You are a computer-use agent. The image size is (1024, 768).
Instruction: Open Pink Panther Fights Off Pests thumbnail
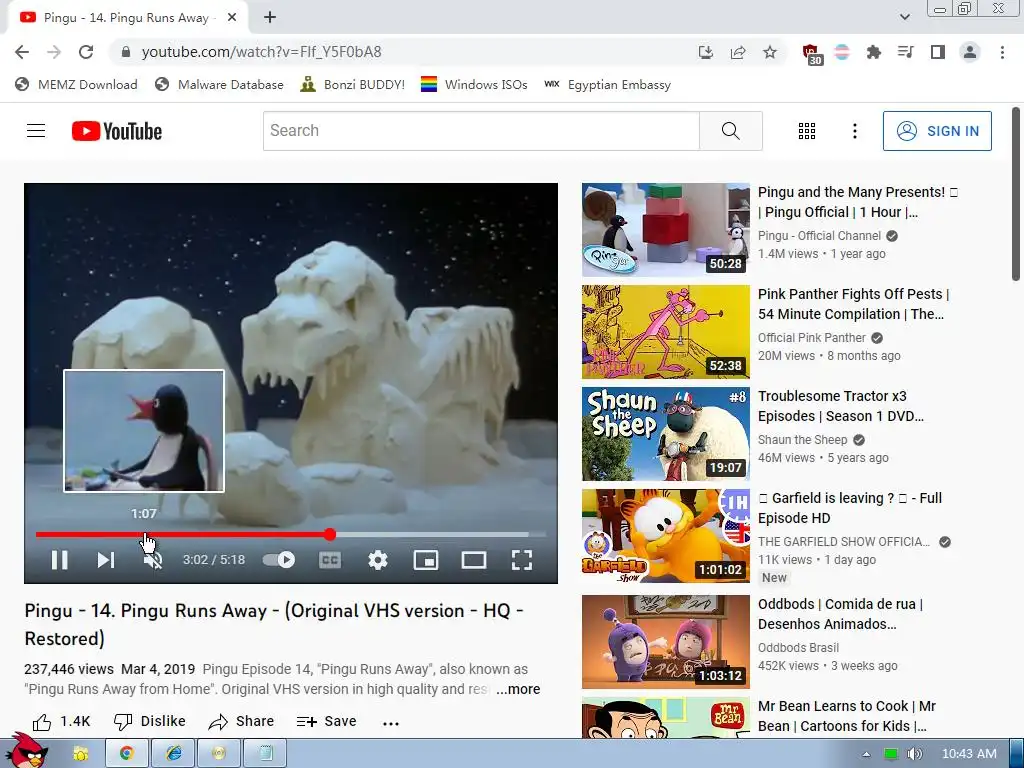pos(665,332)
